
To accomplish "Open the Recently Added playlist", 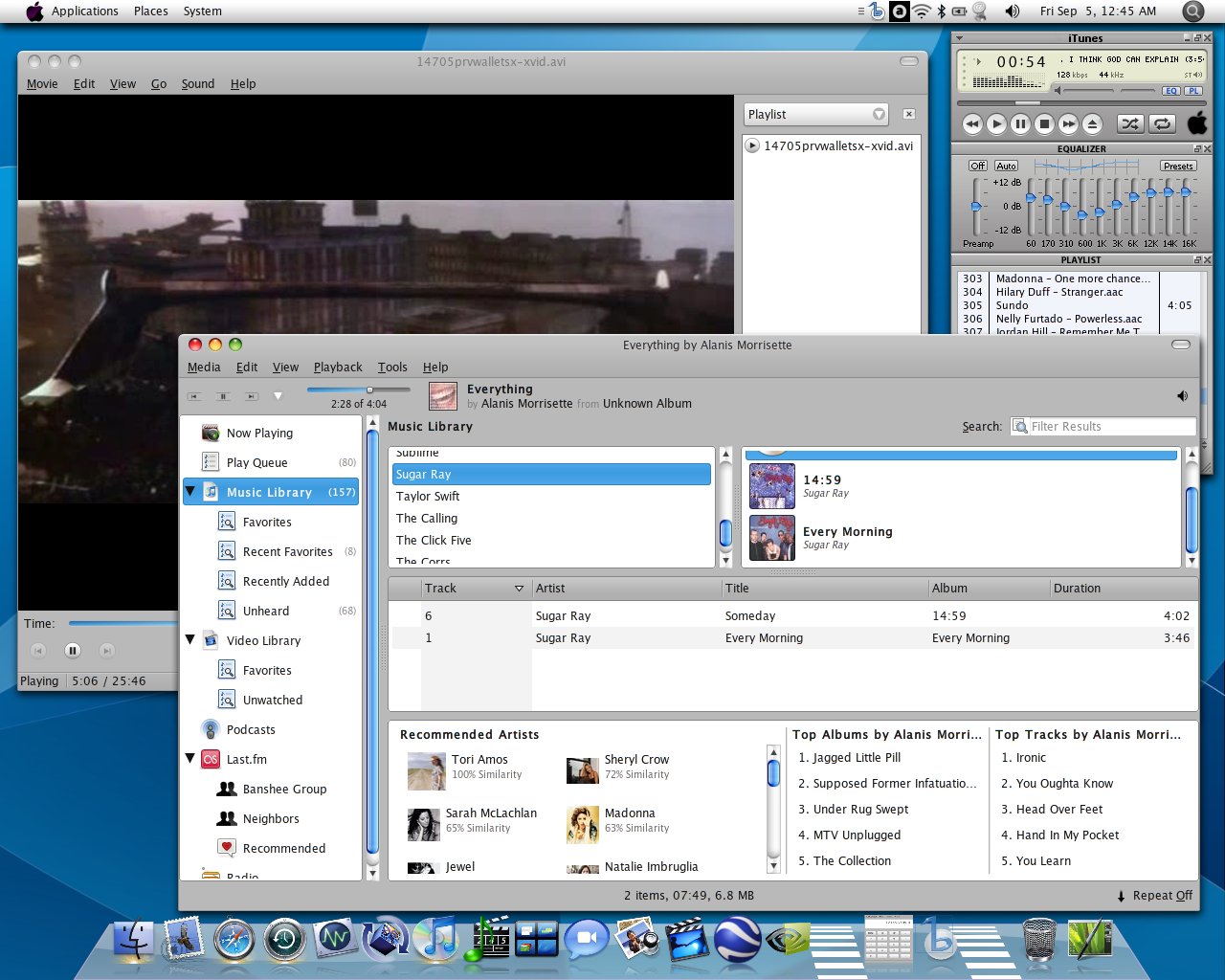I will click(285, 581).
